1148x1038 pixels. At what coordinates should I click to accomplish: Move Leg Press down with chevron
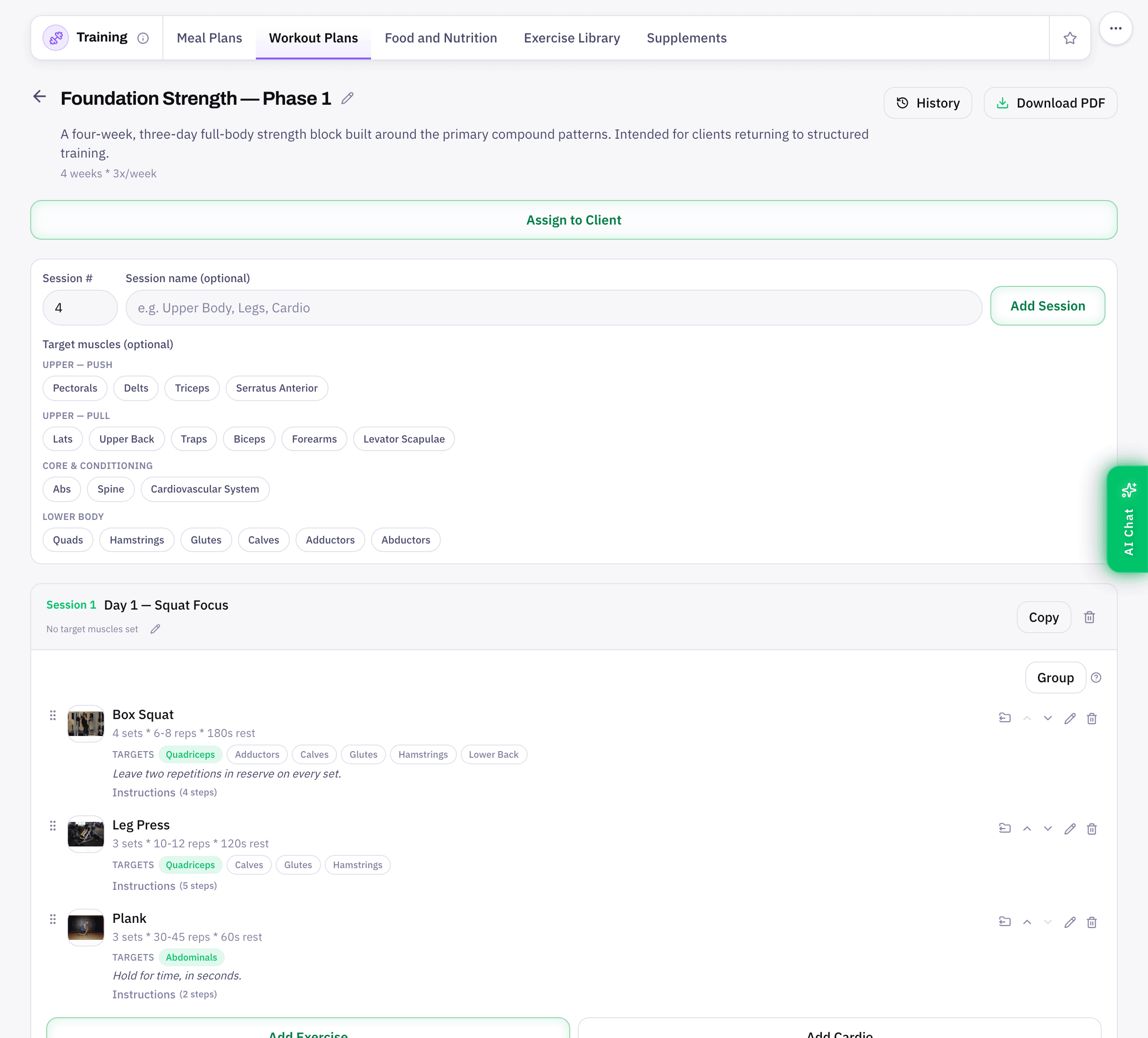tap(1047, 829)
